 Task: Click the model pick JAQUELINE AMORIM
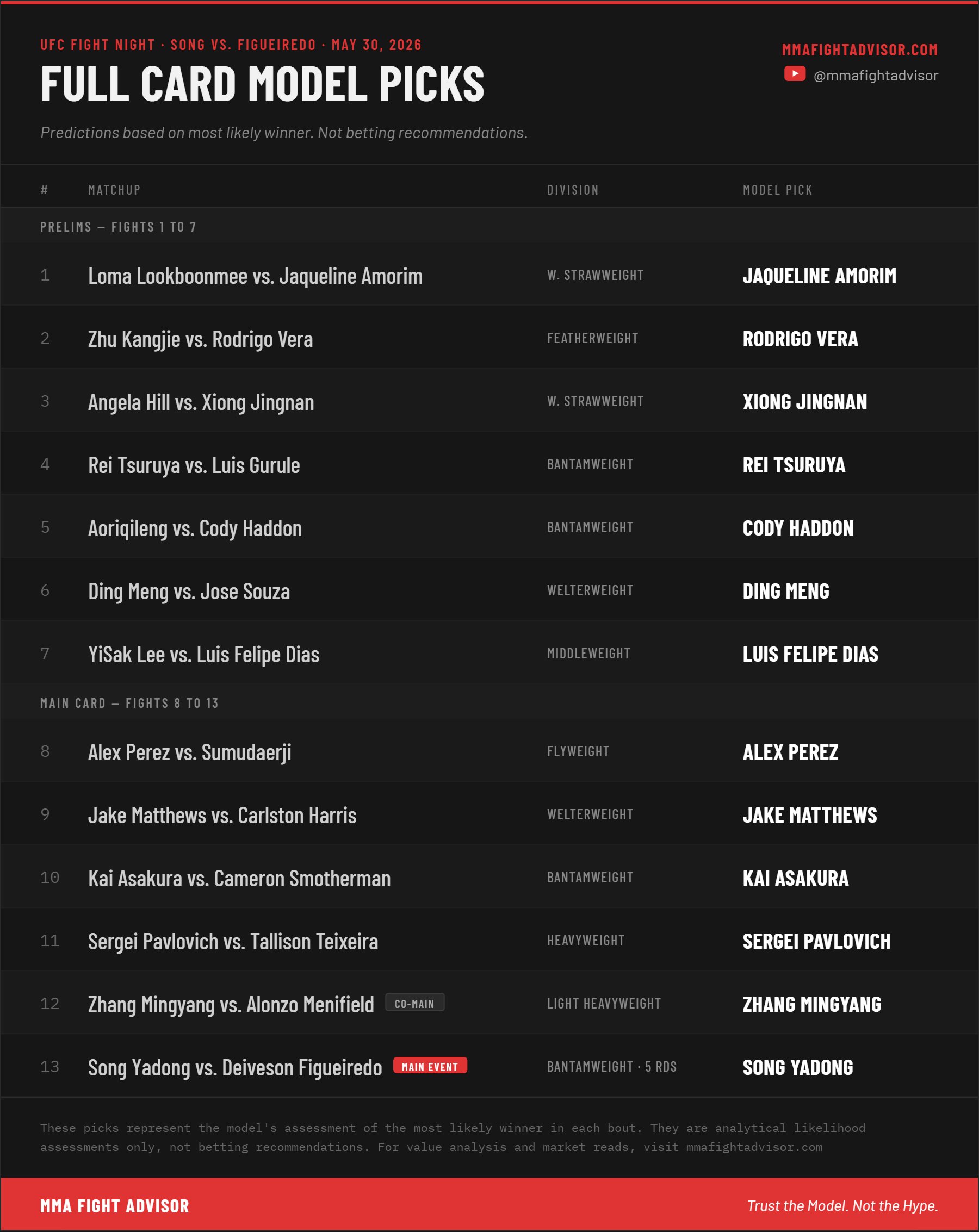pyautogui.click(x=819, y=276)
